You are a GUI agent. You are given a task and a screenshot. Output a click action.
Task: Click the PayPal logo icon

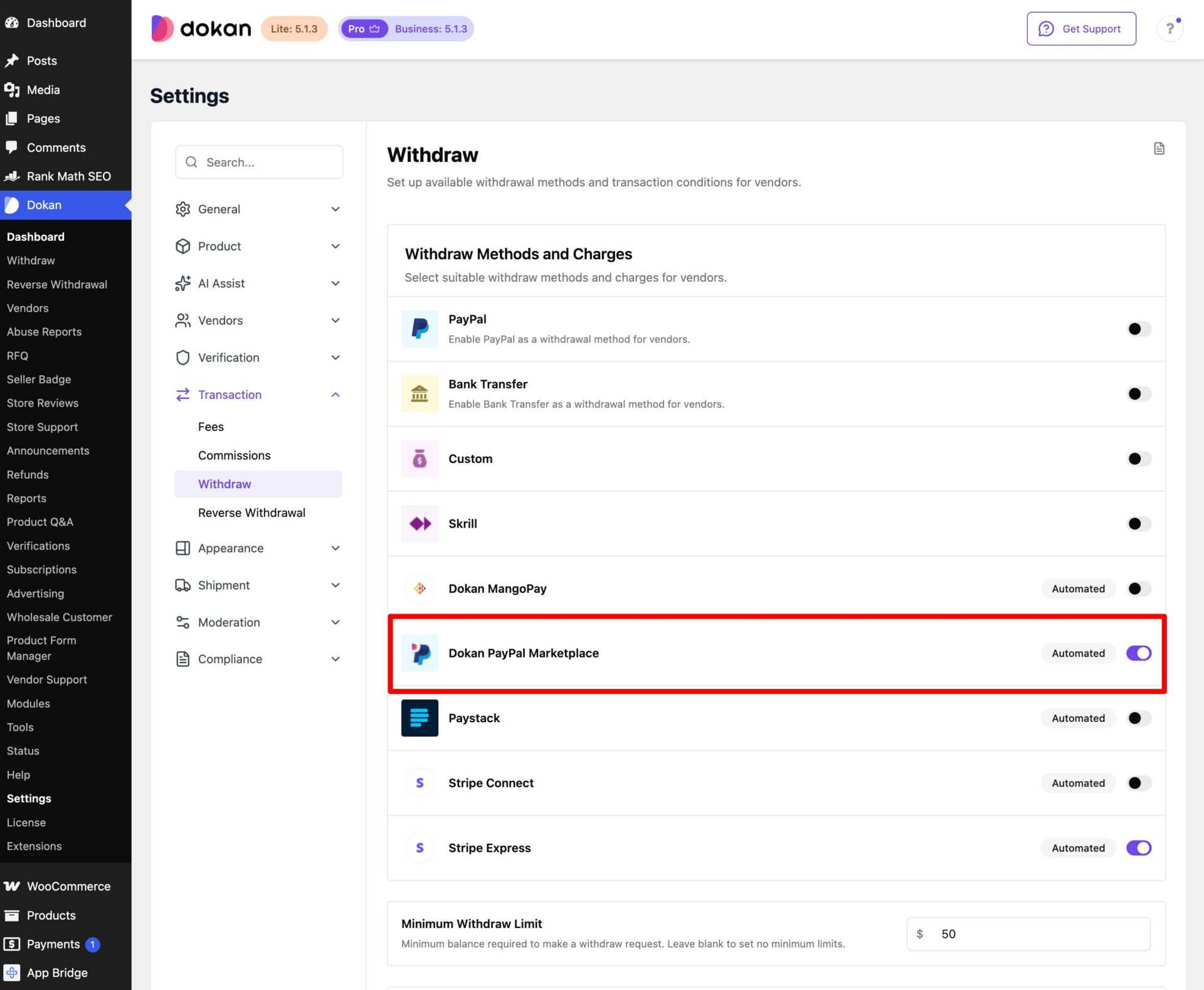(420, 329)
